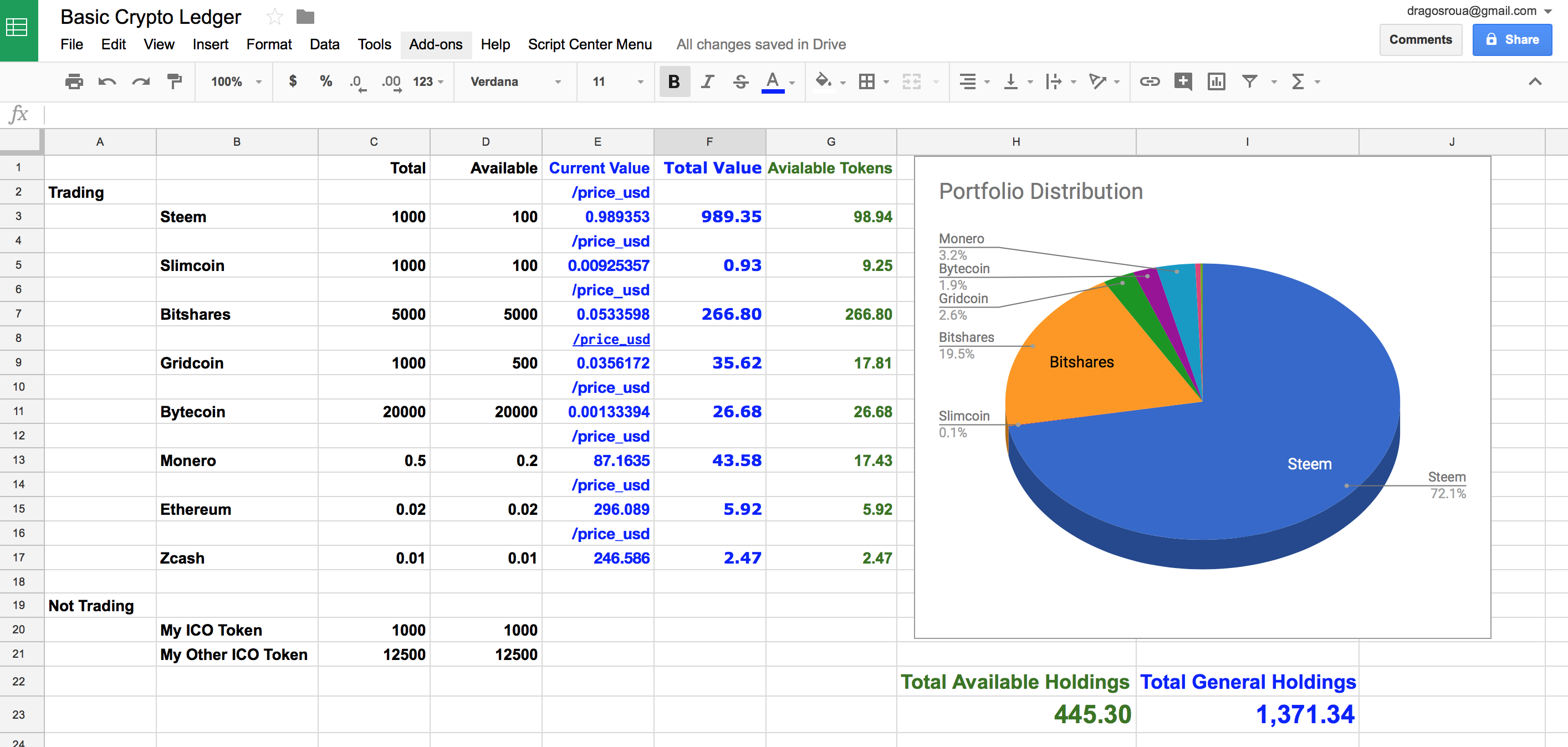Format as percent
Image resolution: width=1568 pixels, height=747 pixels.
coord(326,81)
